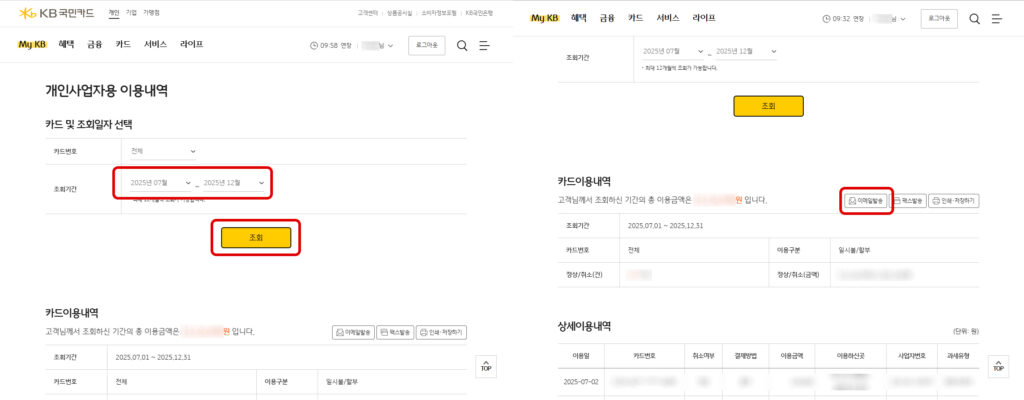Open 혜택 menu in right screenshot
Screen dimensions: 1024x400
(579, 18)
